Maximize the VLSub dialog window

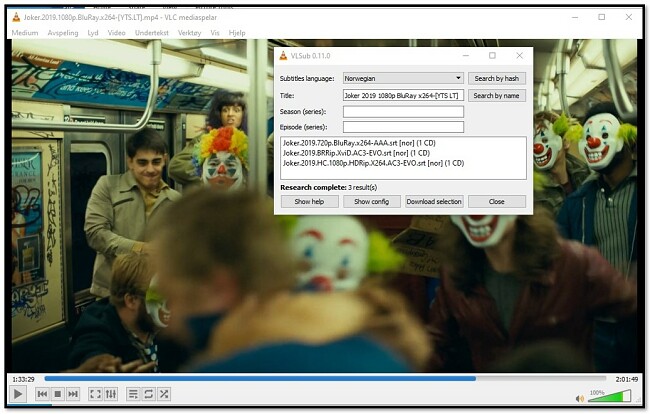pyautogui.click(x=492, y=56)
